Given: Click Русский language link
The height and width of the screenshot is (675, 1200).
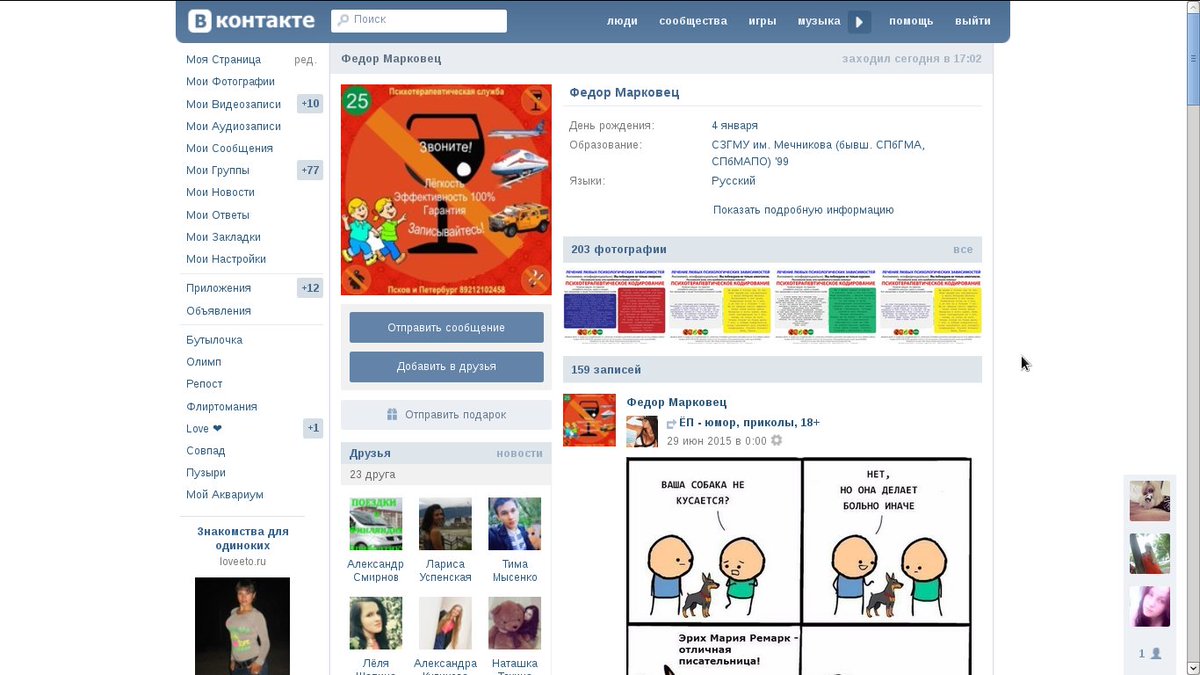Looking at the screenshot, I should click(x=733, y=181).
